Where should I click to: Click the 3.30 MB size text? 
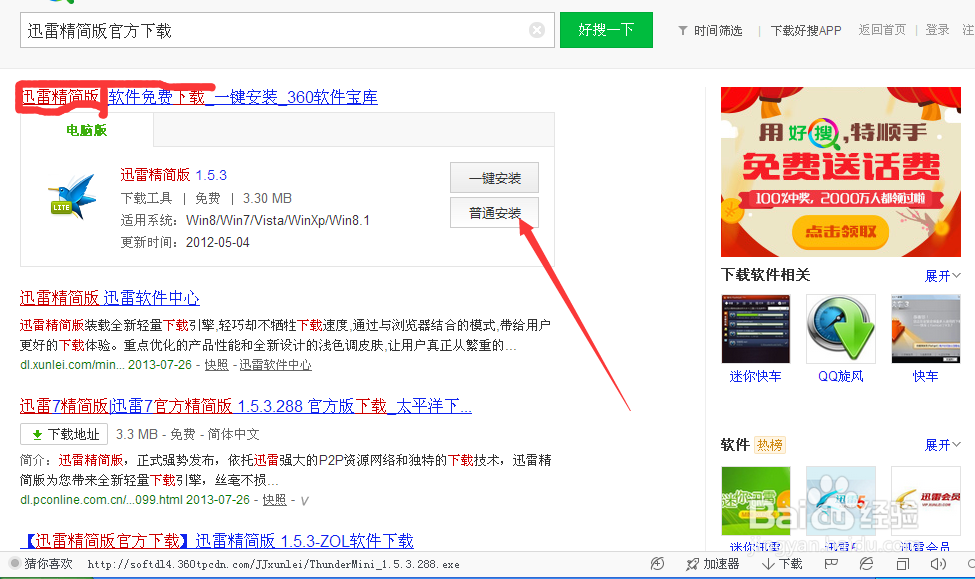(x=267, y=198)
